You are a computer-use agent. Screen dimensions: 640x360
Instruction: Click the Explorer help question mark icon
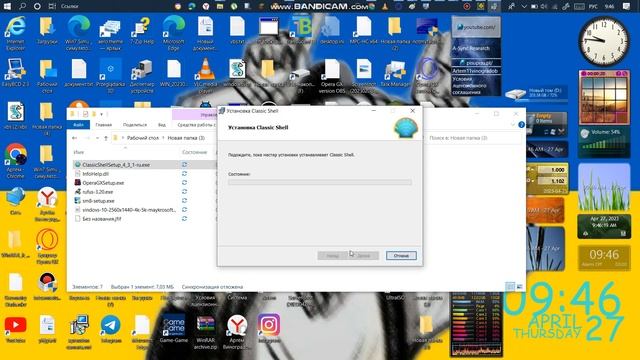pyautogui.click(x=521, y=124)
